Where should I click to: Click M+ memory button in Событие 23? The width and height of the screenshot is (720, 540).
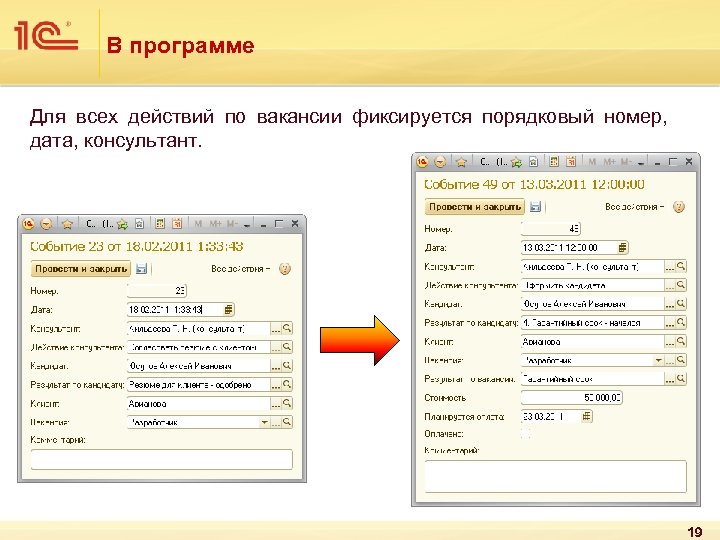pos(215,224)
